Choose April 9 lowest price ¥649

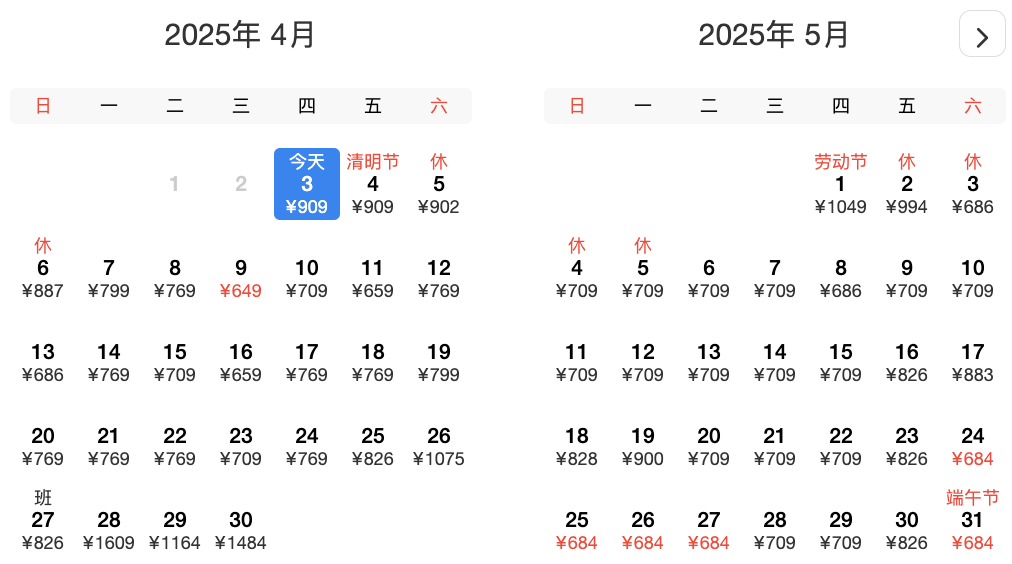(241, 279)
